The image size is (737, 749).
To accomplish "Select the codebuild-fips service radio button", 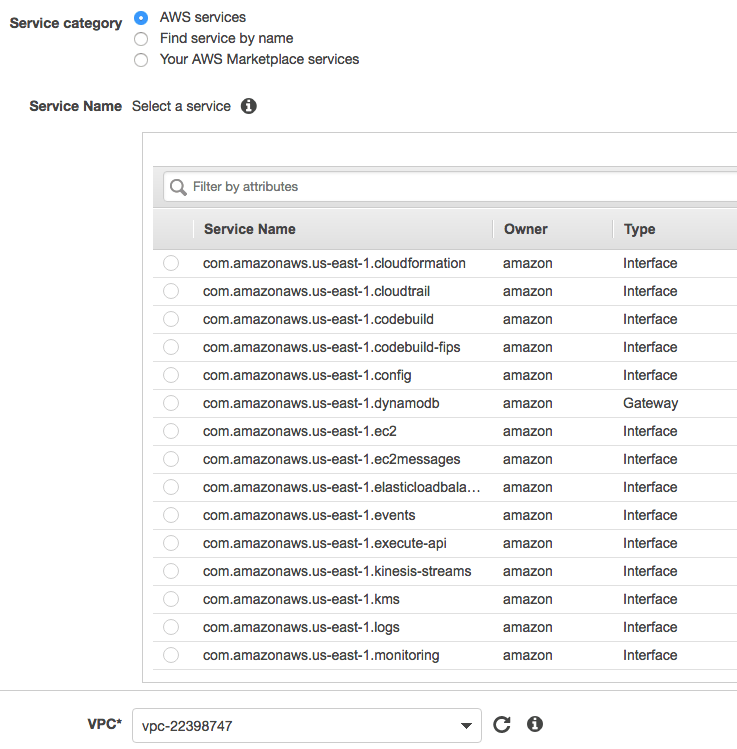I will pyautogui.click(x=171, y=347).
